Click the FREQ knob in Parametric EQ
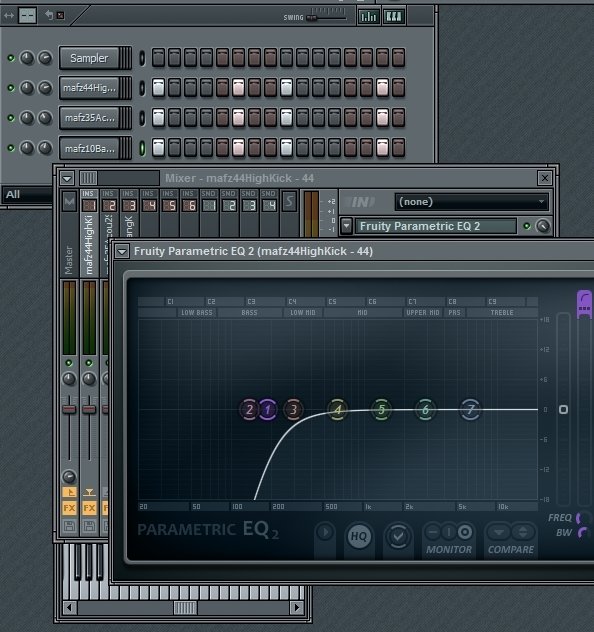Image resolution: width=594 pixels, height=632 pixels. click(x=584, y=518)
